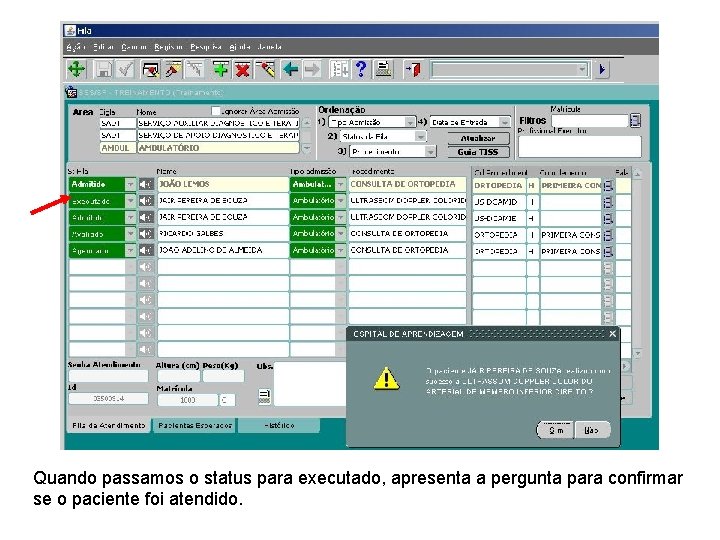This screenshot has width=720, height=540.
Task: Click the green four-arrow move icon
Action: tap(76, 70)
